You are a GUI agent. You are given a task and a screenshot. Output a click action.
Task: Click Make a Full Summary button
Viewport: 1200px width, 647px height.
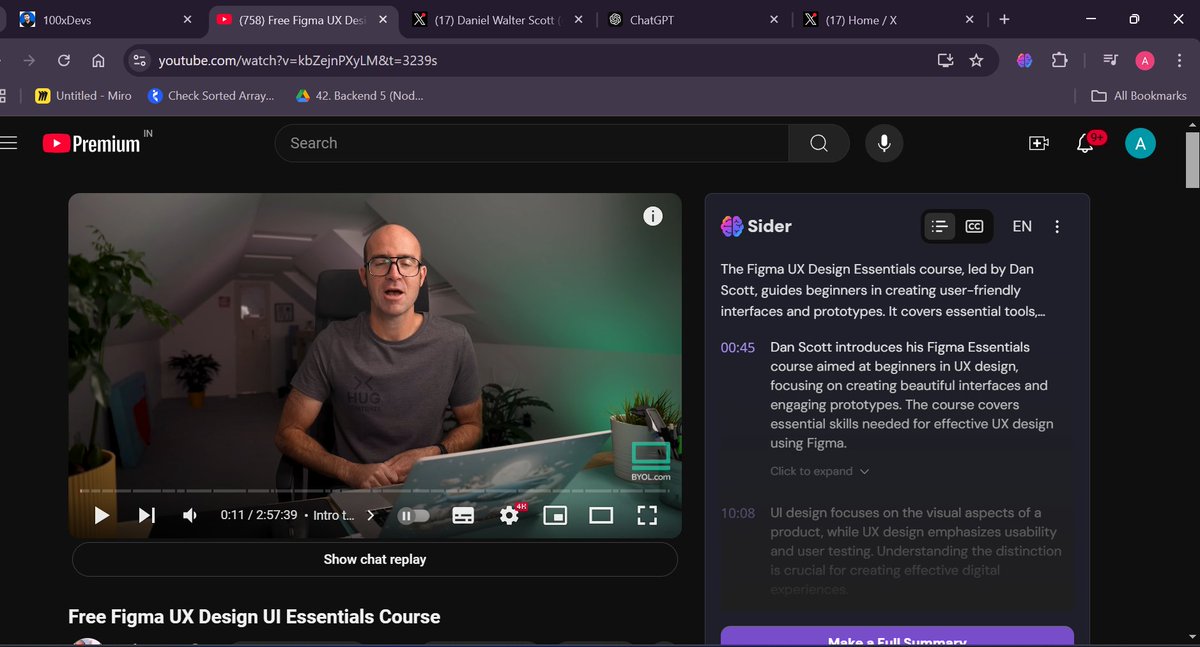[897, 638]
